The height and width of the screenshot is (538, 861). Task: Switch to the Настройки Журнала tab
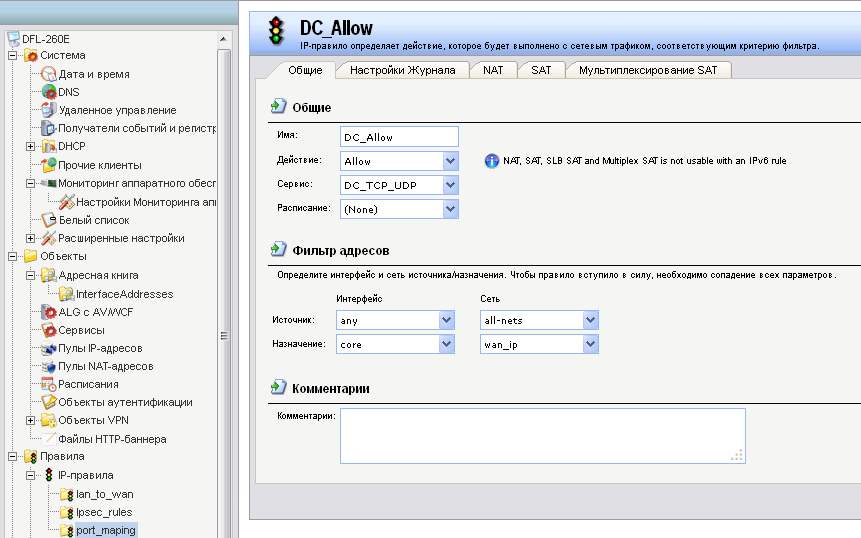coord(402,70)
